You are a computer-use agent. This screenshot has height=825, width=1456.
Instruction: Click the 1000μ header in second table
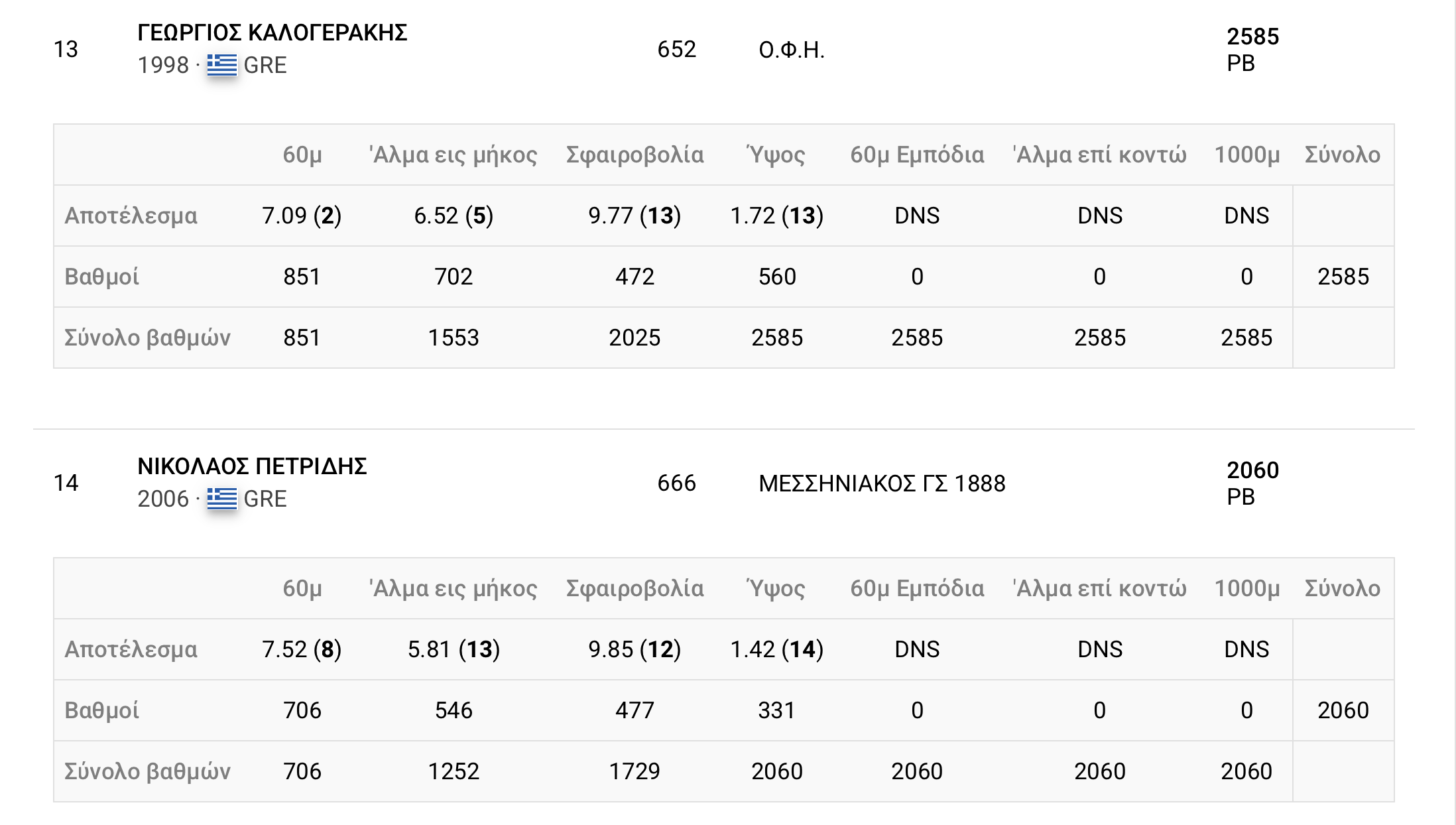(1246, 588)
